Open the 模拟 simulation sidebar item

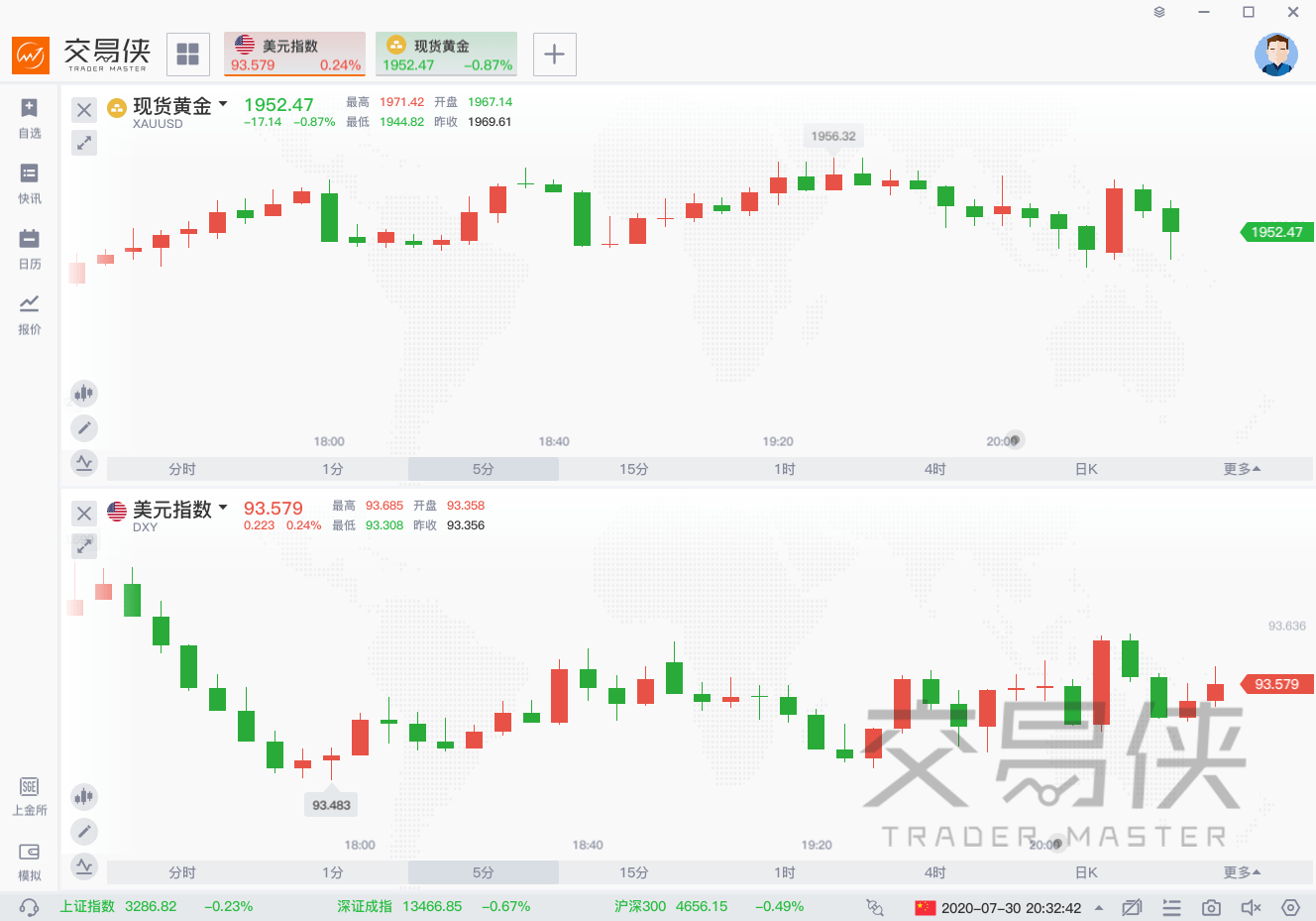(30, 862)
